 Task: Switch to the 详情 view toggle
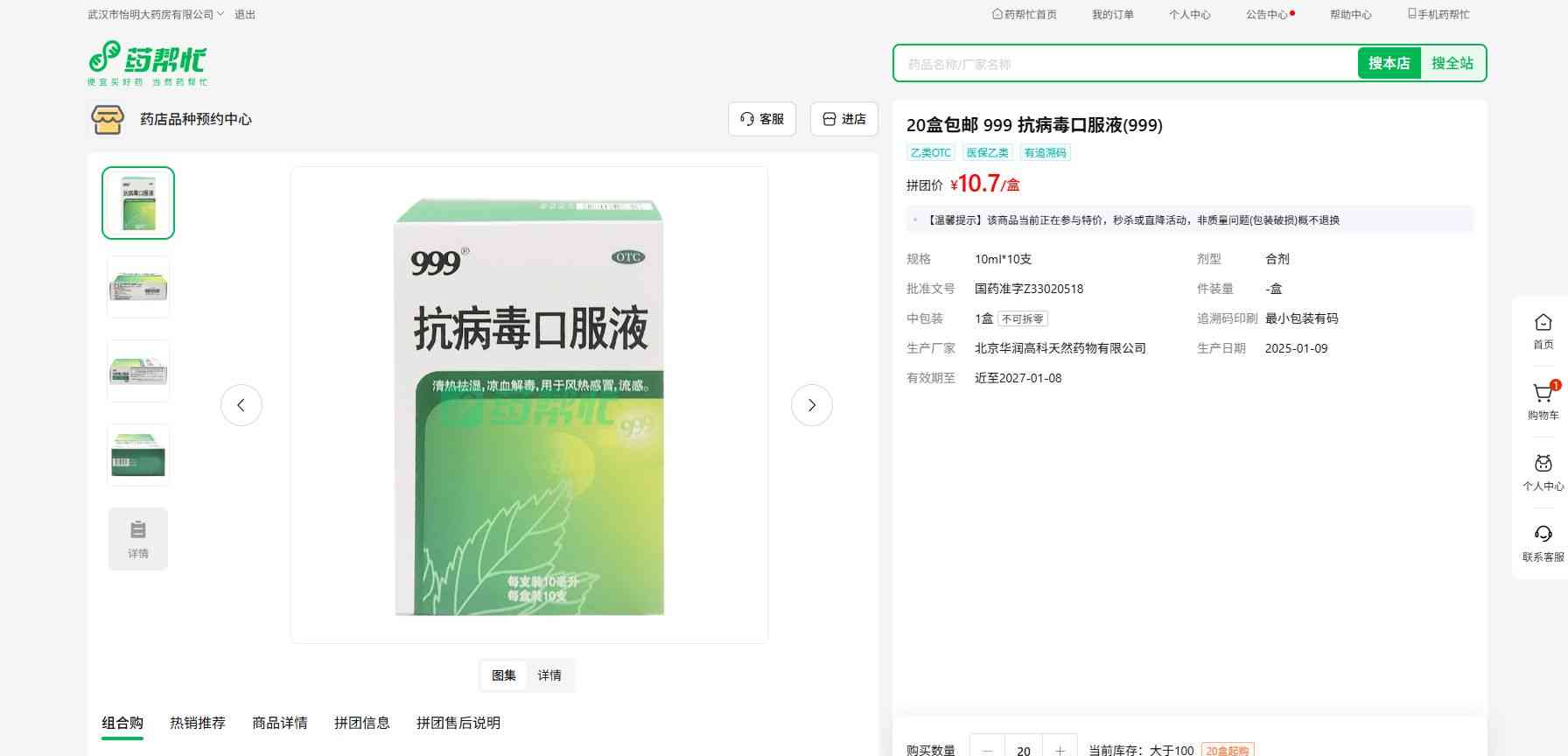pos(549,675)
